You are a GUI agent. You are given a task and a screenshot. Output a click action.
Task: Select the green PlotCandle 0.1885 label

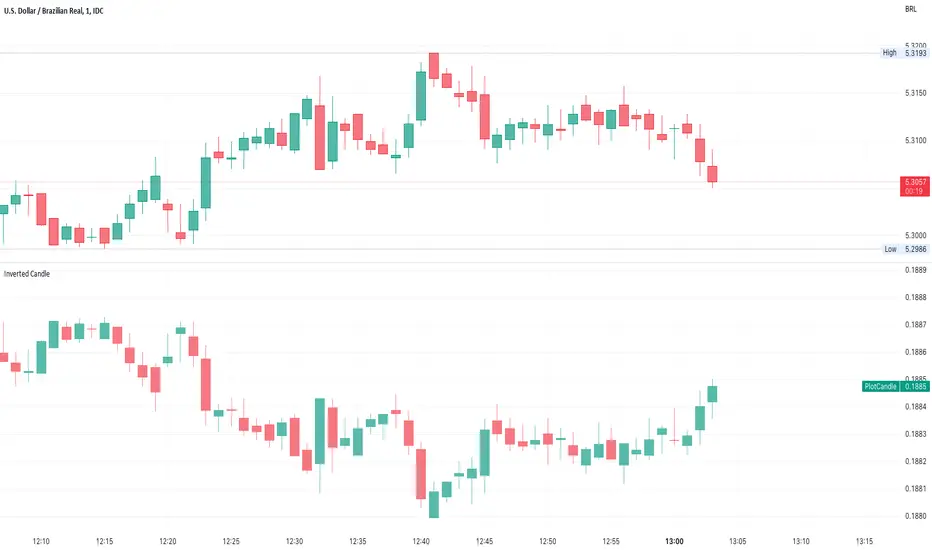click(895, 385)
